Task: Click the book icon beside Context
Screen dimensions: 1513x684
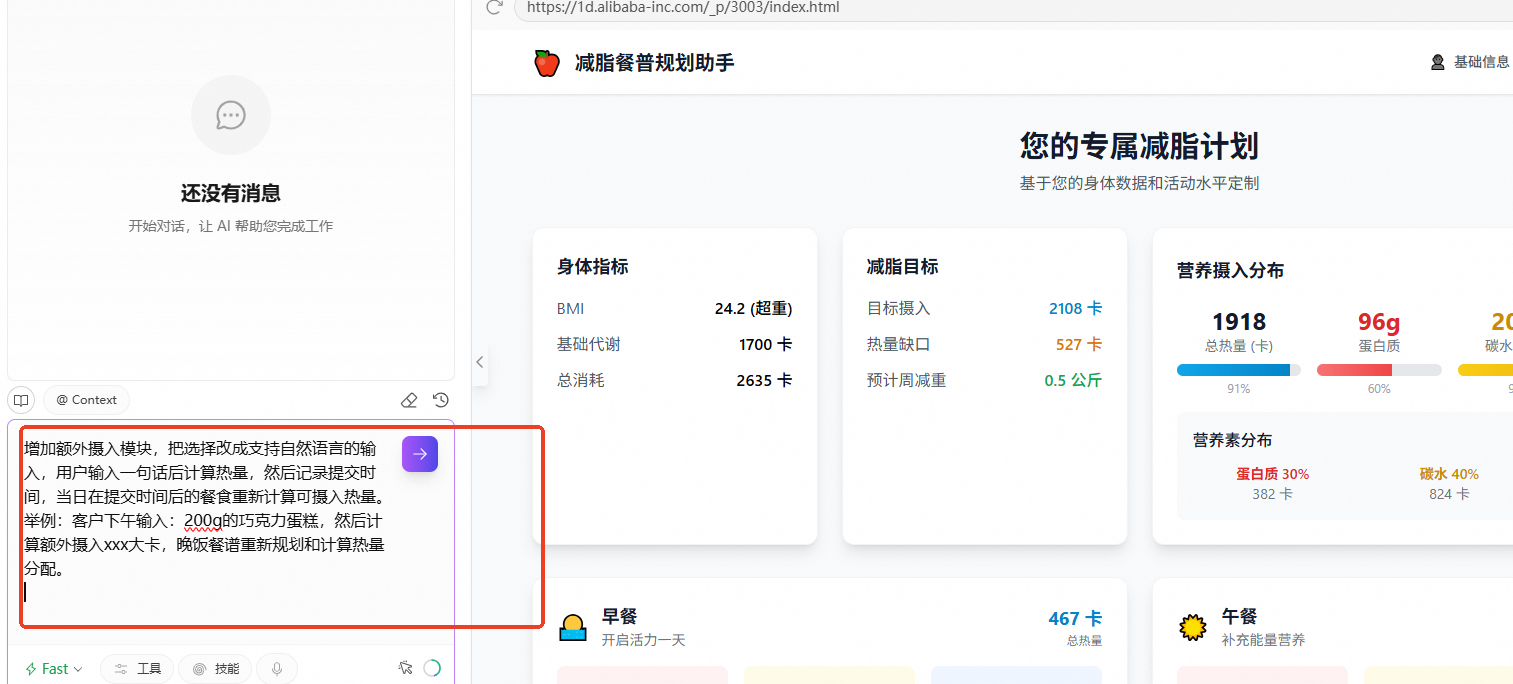Action: pos(21,400)
